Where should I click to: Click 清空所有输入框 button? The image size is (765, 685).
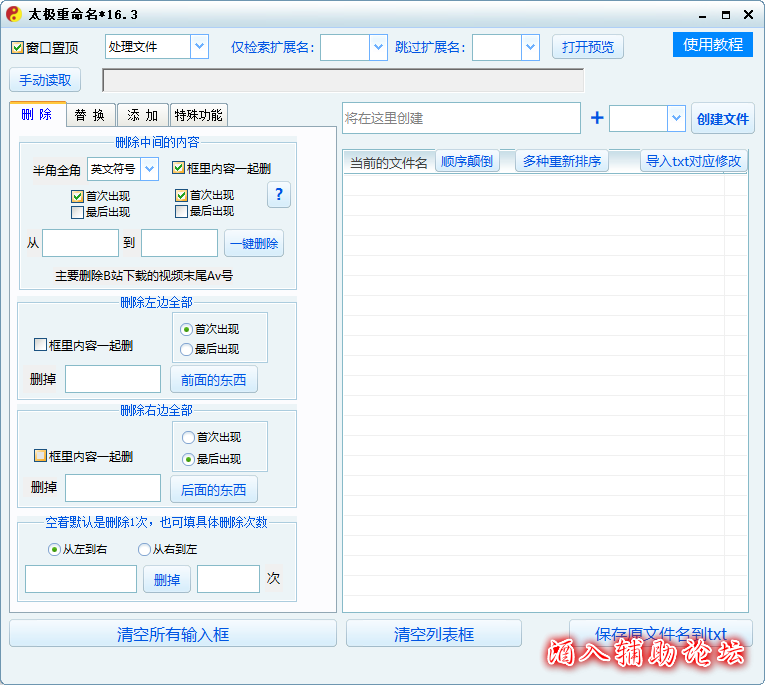pos(173,634)
